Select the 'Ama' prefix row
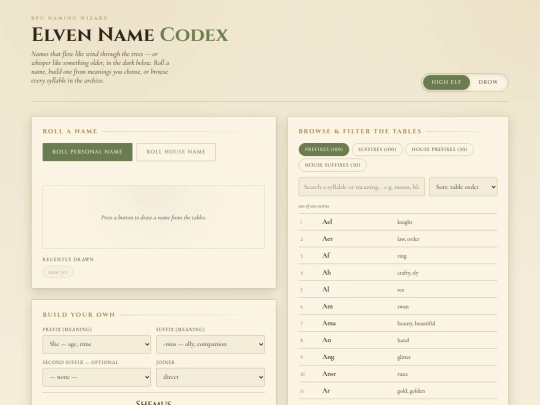 (x=398, y=323)
